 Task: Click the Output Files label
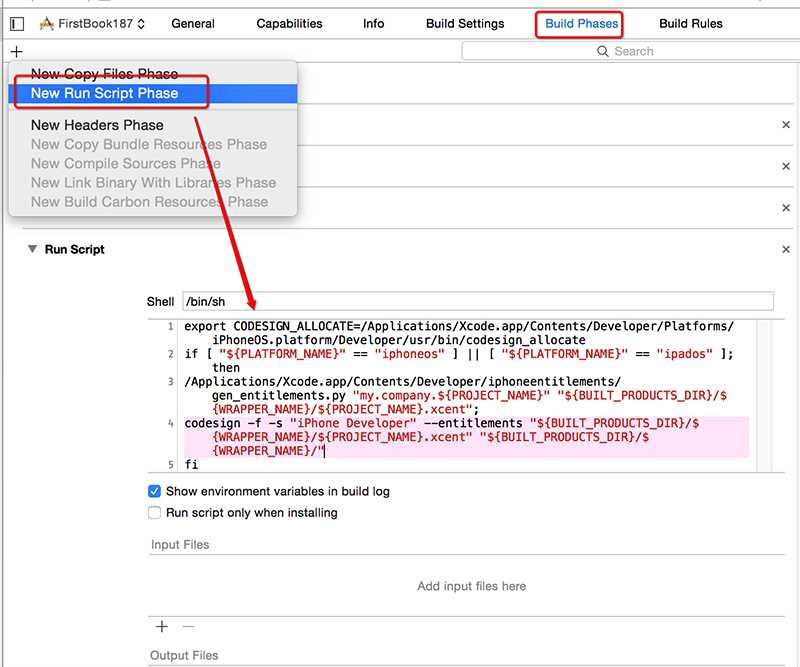click(184, 655)
